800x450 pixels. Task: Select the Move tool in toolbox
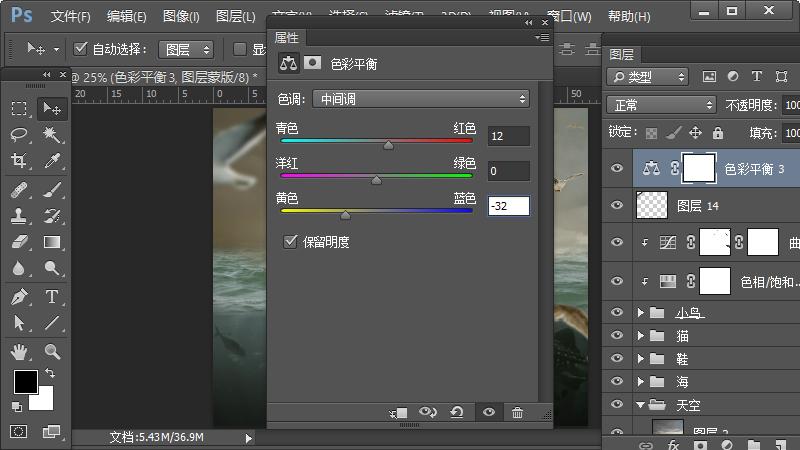pyautogui.click(x=52, y=108)
